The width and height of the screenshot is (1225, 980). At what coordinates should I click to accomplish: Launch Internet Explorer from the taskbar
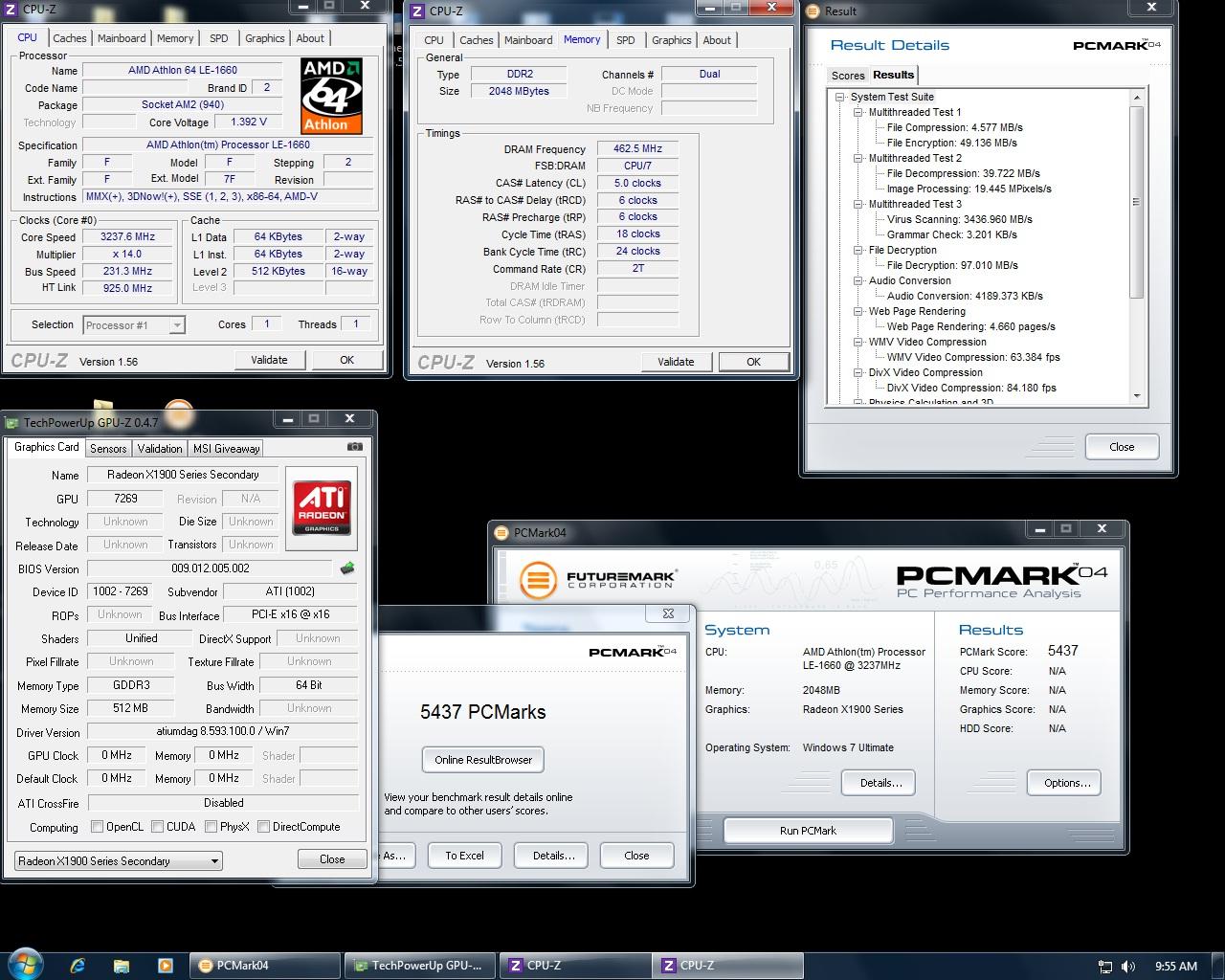click(x=78, y=966)
